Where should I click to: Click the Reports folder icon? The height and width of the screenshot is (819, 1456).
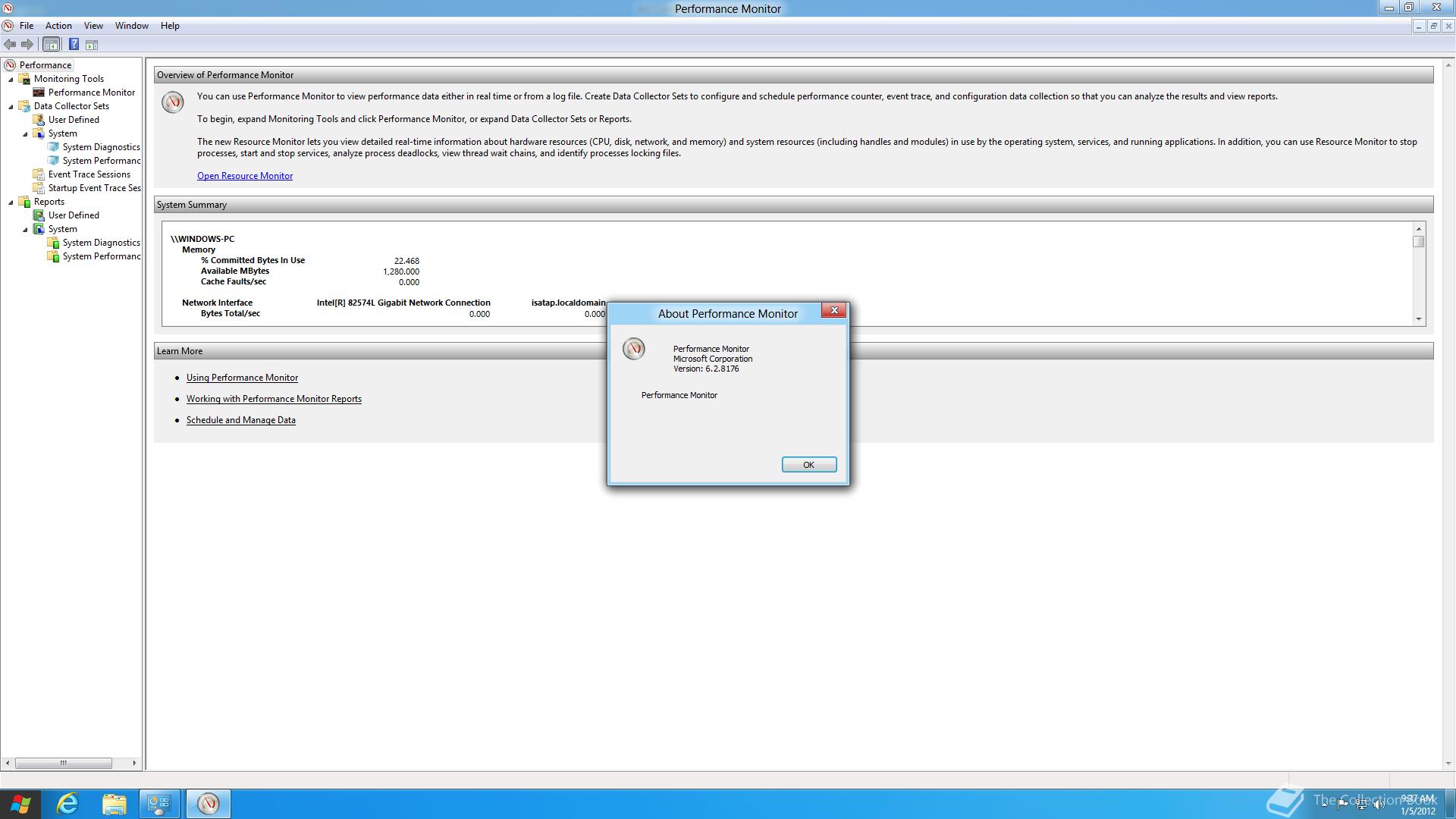pos(25,202)
